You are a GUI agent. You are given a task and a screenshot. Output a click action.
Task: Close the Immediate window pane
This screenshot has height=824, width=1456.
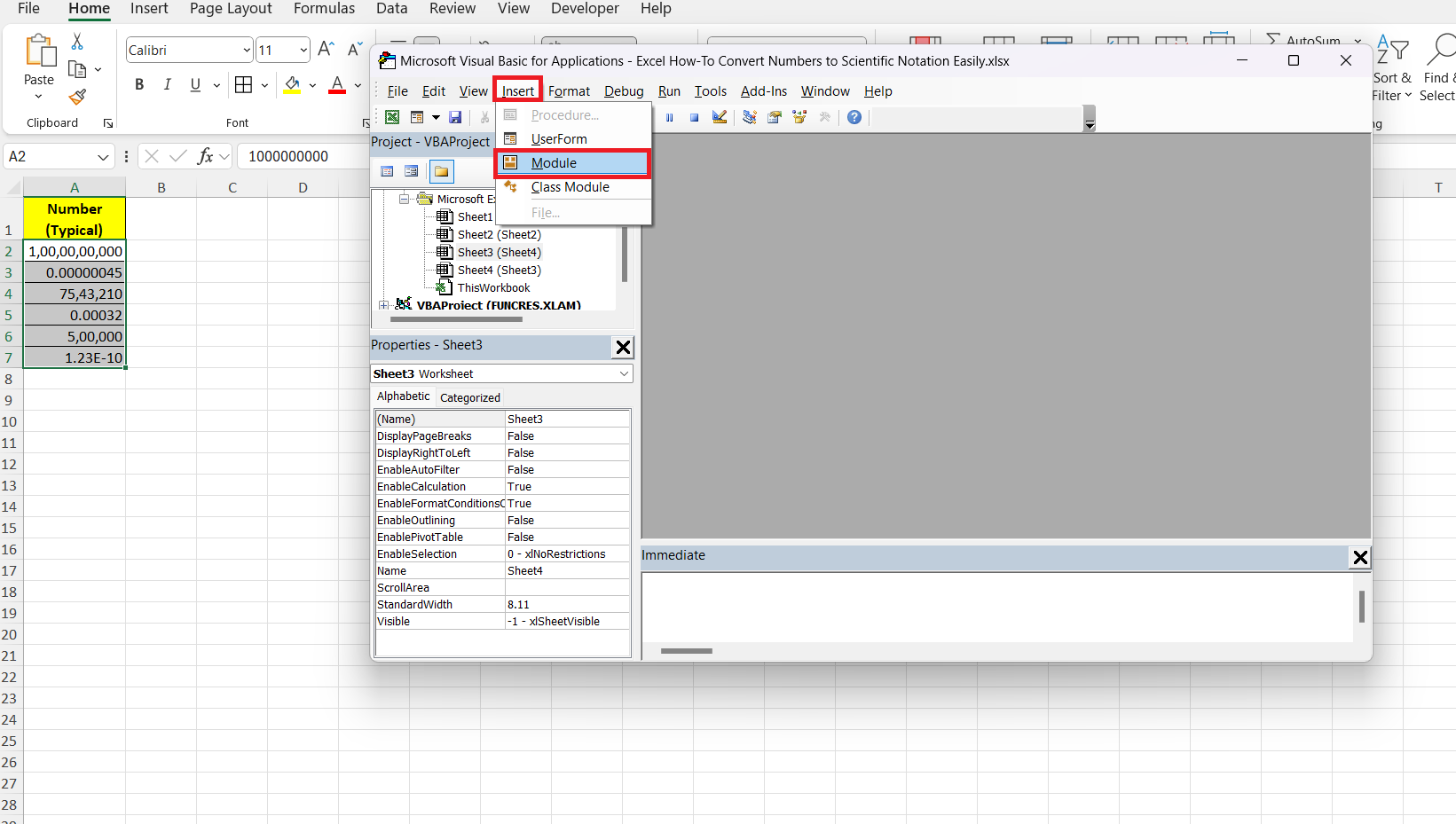point(1360,557)
